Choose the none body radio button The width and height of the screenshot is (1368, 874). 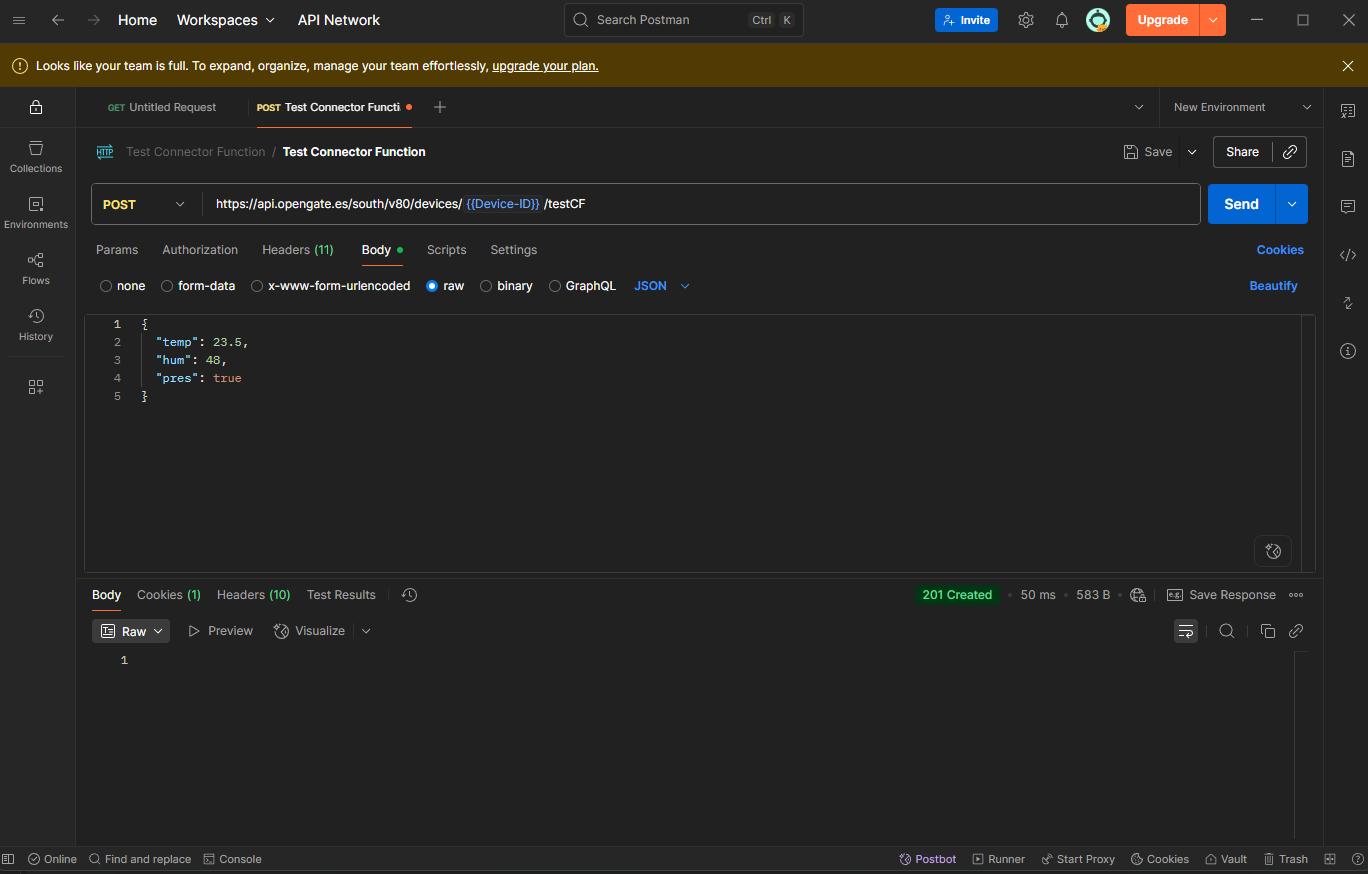point(106,286)
